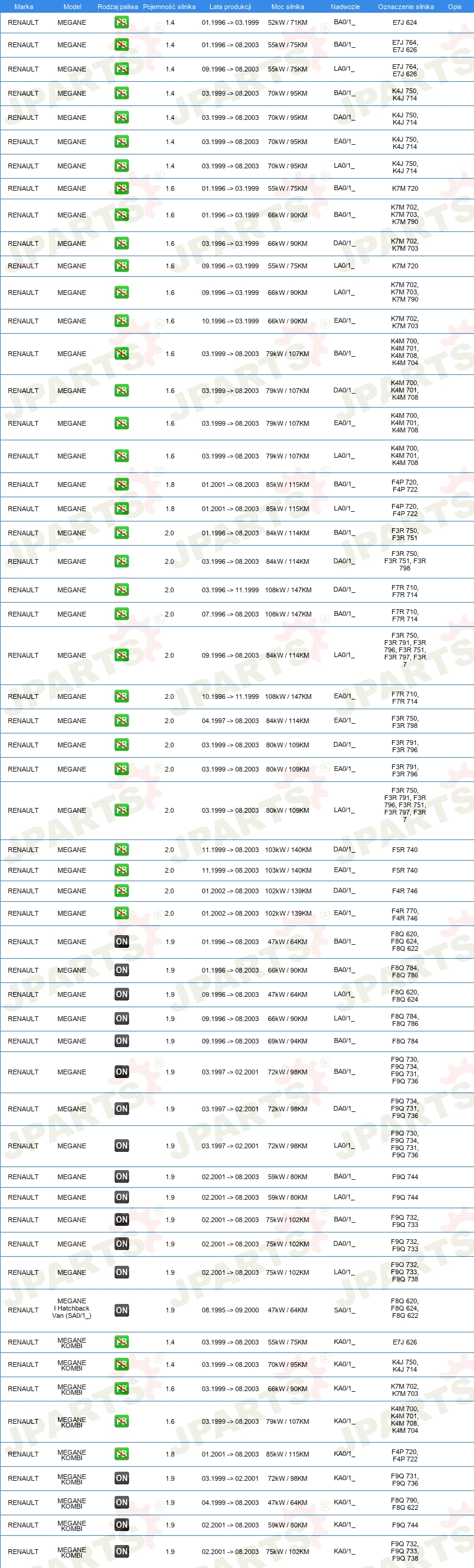The width and height of the screenshot is (474, 1568).
Task: Click the '03.1996 -> 11.1999' production years cell
Action: click(230, 590)
